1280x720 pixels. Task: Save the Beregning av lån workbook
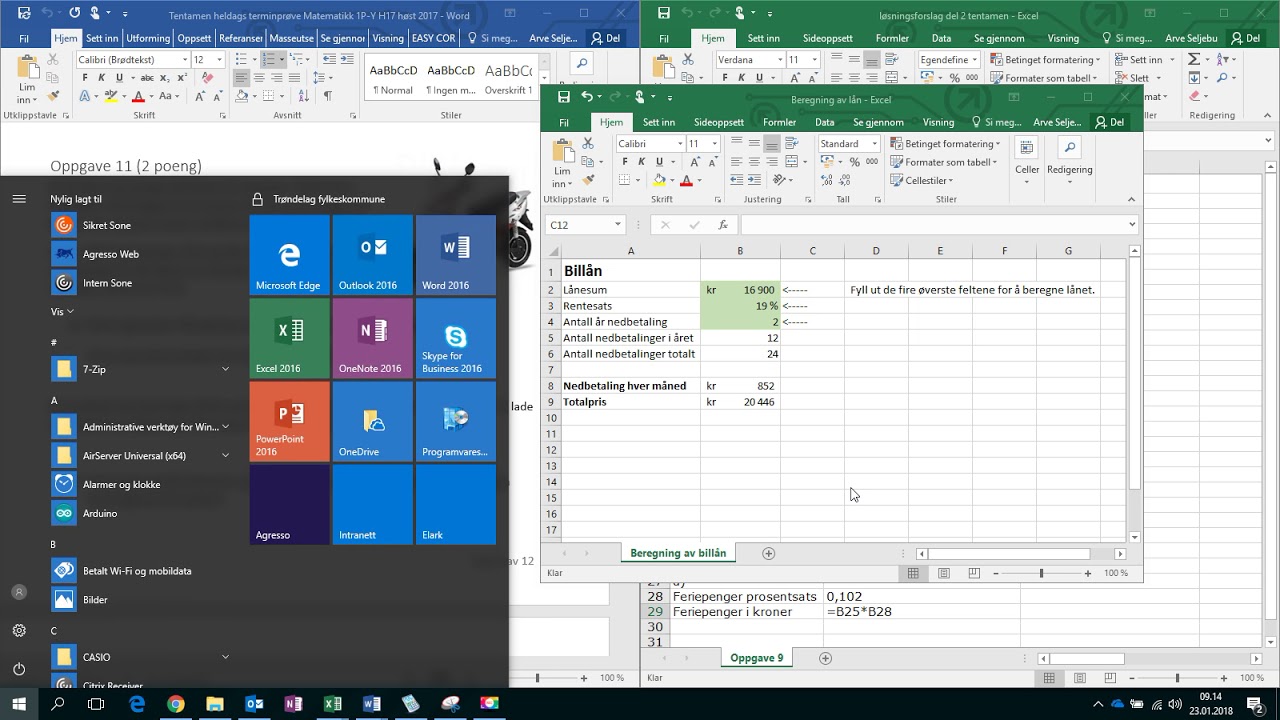point(564,97)
